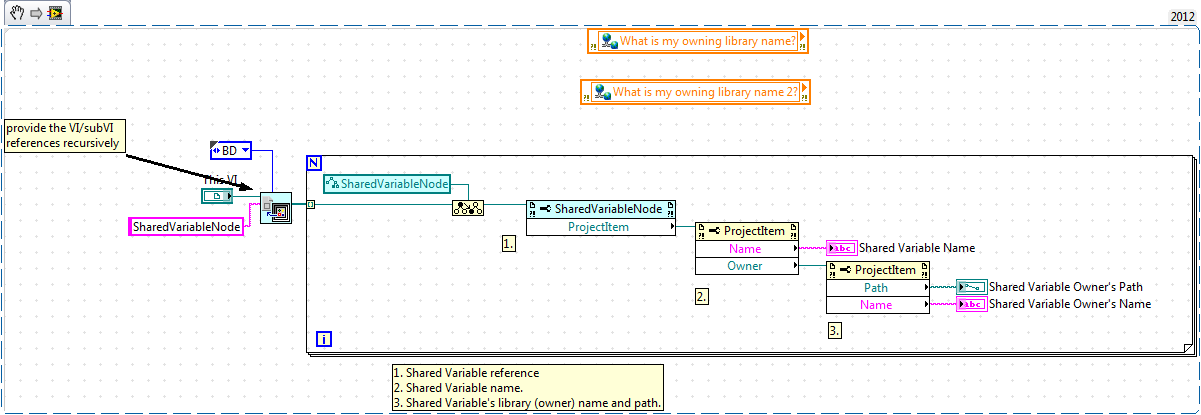The image size is (1201, 415).
Task: Click the For Loop count terminal N
Action: (x=314, y=162)
